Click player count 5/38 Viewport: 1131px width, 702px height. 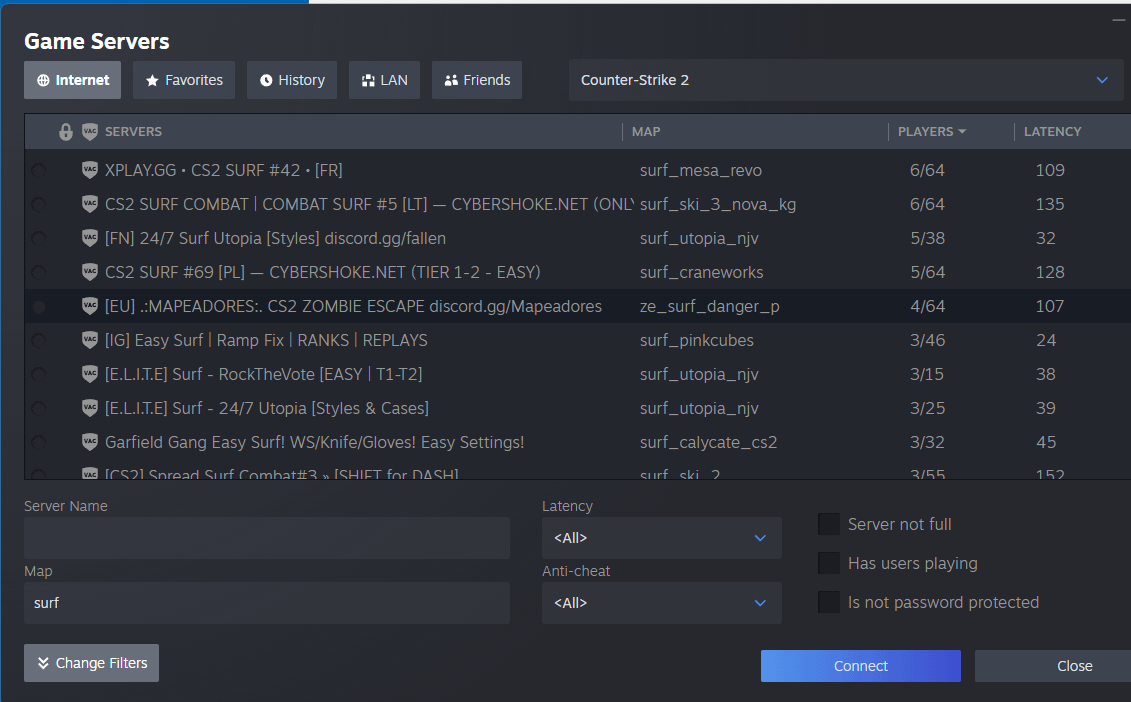tap(928, 238)
